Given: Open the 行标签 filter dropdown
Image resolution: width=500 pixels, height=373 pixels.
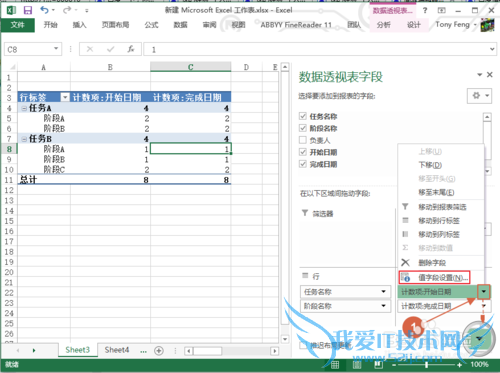Looking at the screenshot, I should click(x=65, y=97).
